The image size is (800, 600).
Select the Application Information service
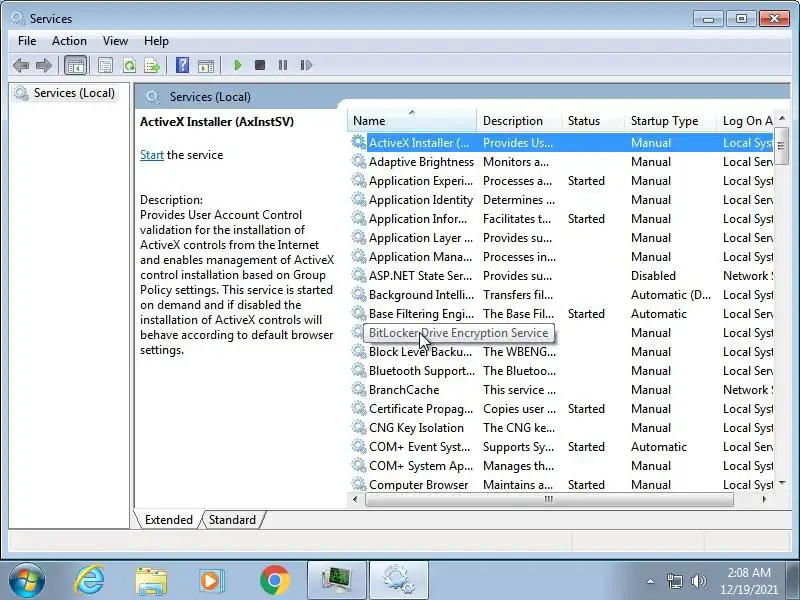(561, 219)
